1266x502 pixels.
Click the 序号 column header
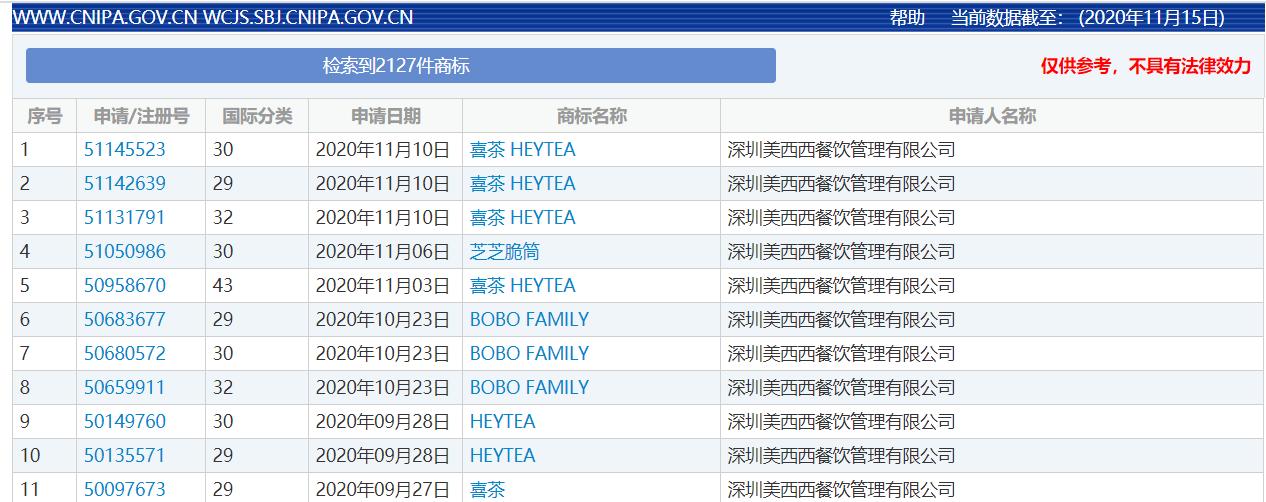click(x=44, y=116)
